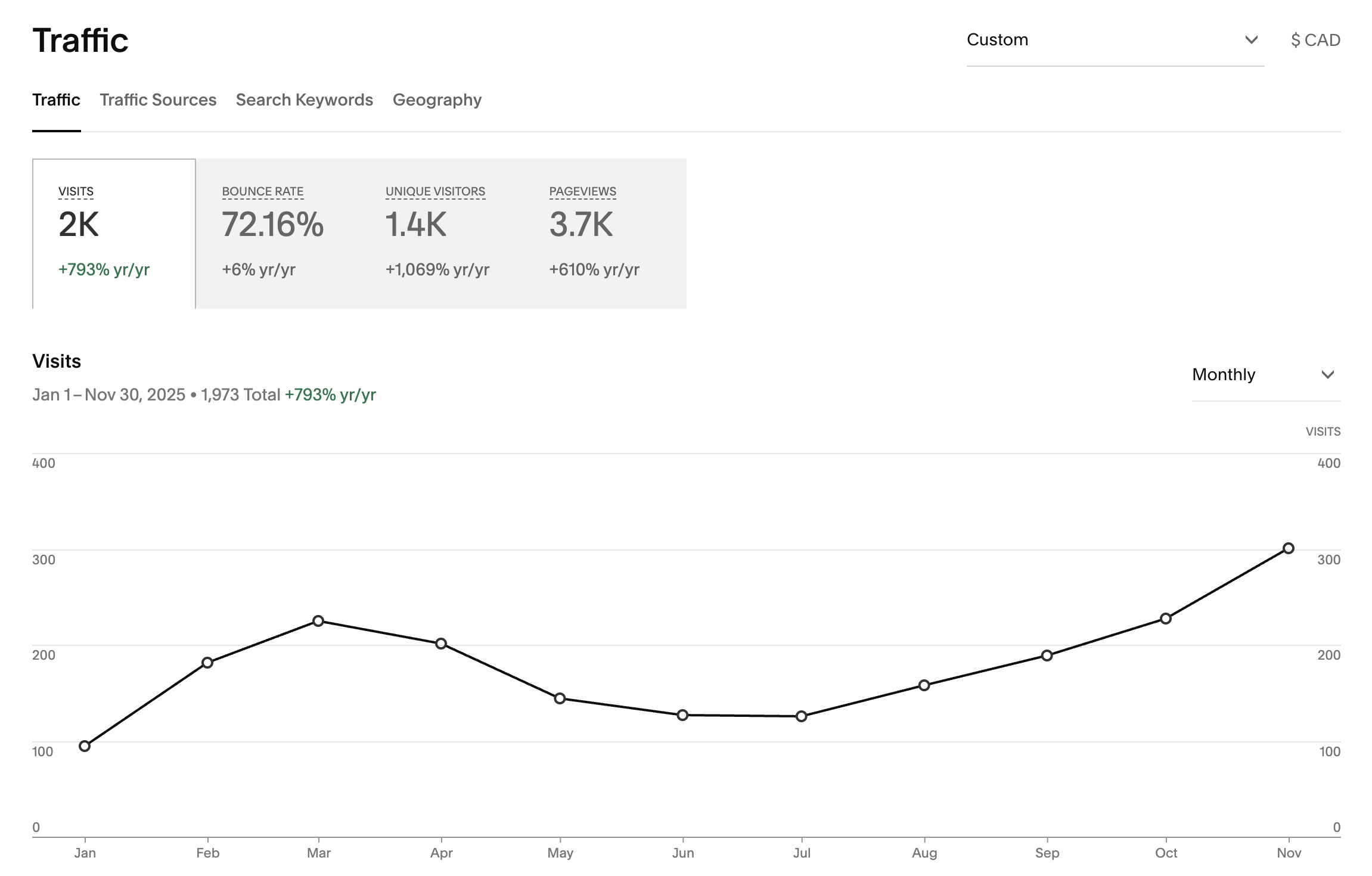Click the March data point on chart

click(x=318, y=621)
